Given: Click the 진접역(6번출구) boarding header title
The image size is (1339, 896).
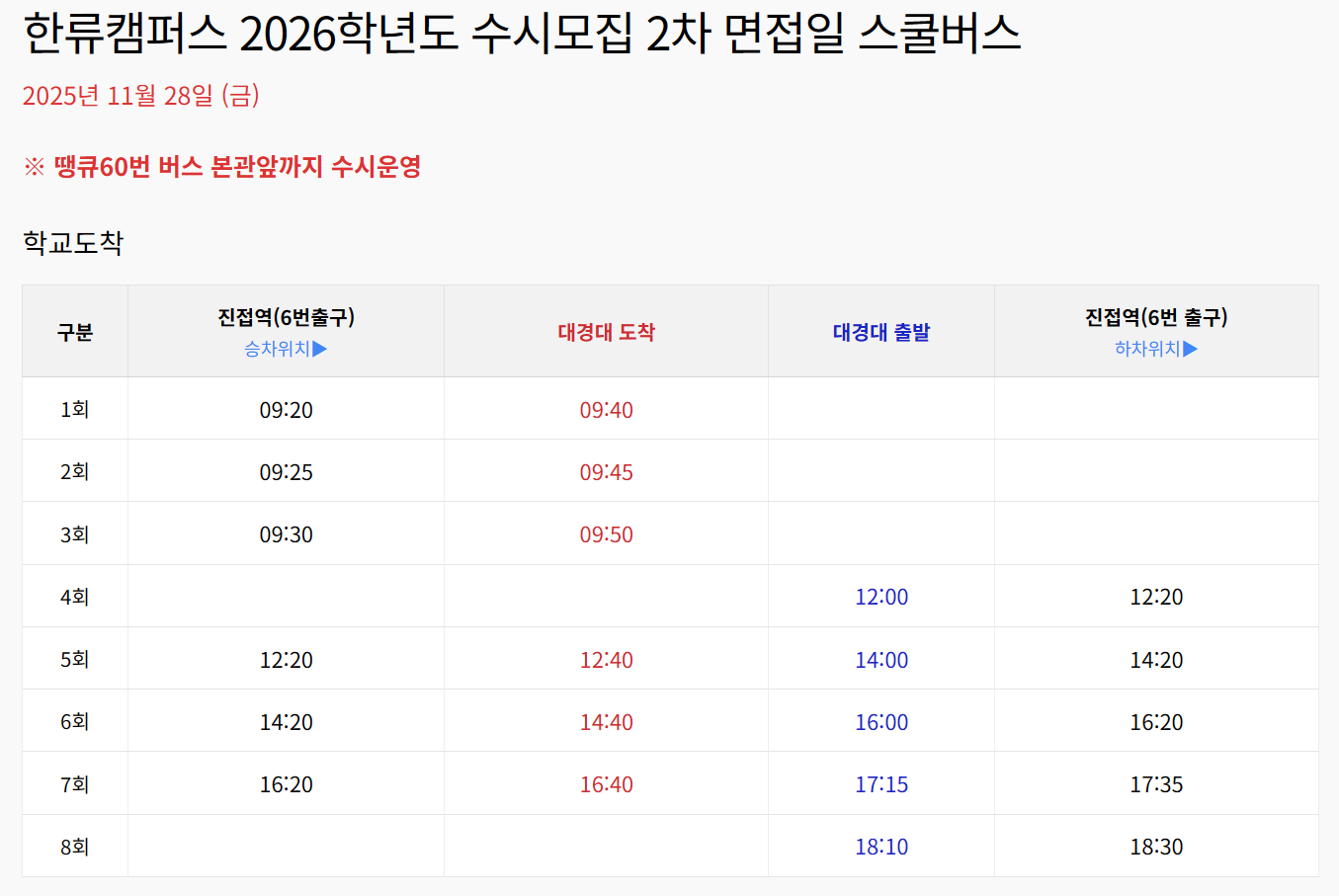Looking at the screenshot, I should click(x=286, y=317).
